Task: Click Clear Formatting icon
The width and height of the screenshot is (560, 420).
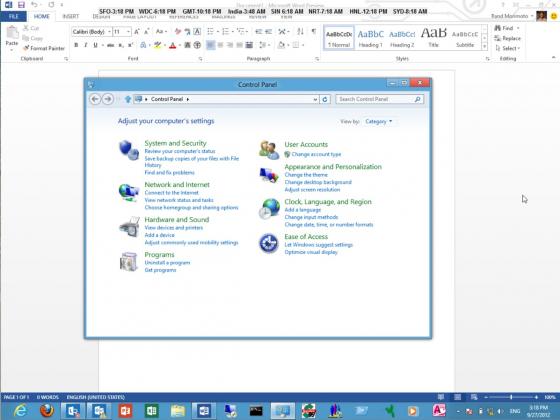Action: [x=178, y=31]
